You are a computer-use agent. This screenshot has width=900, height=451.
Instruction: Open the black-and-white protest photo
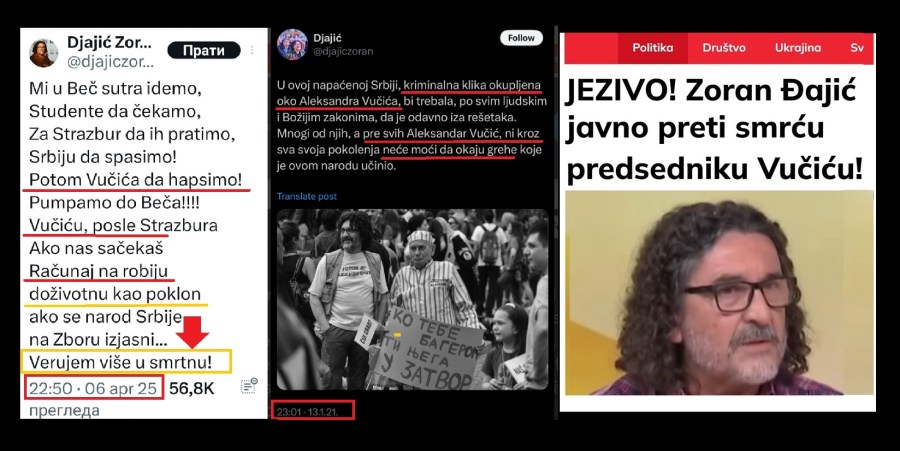coord(412,300)
